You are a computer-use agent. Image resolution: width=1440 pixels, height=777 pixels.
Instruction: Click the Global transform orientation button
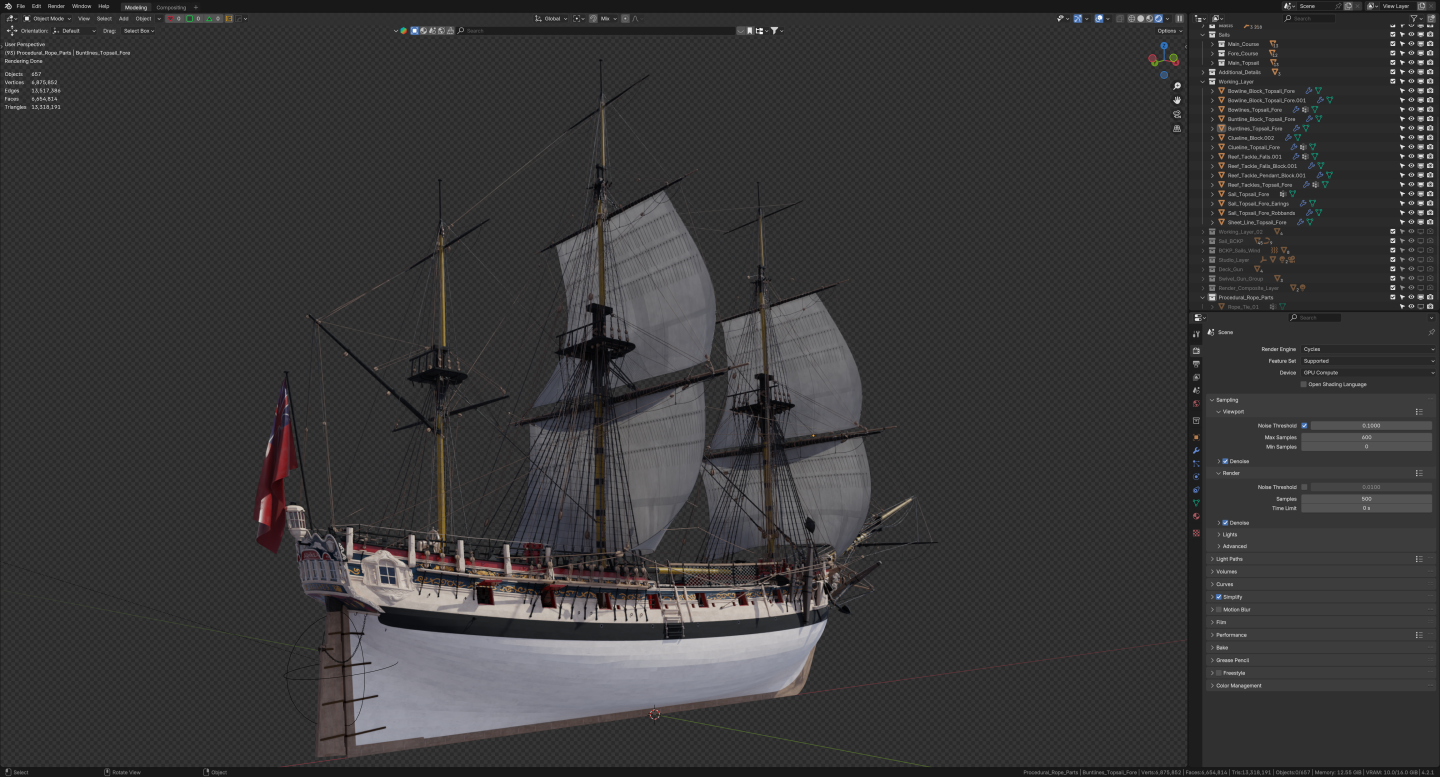553,18
